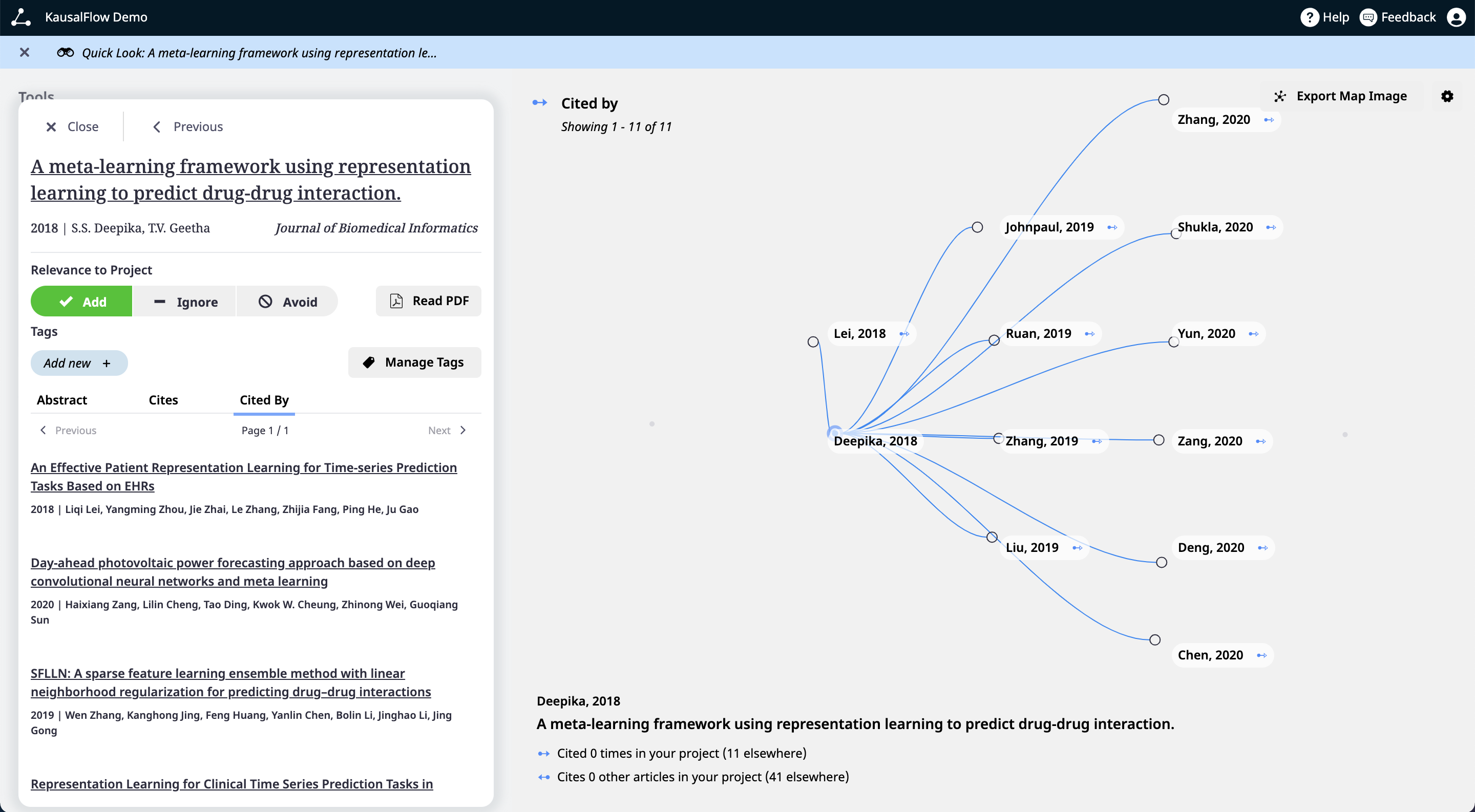Open Help from the top bar
The width and height of the screenshot is (1475, 812).
(x=1311, y=17)
